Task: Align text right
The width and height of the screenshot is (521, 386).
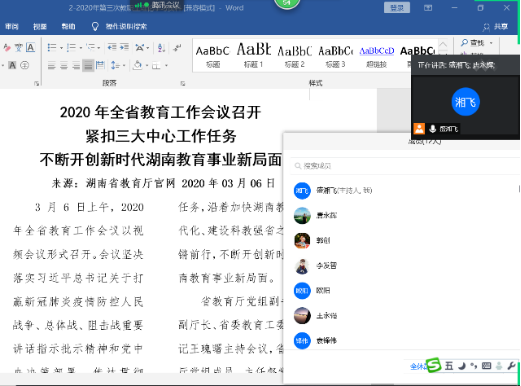Action: (x=76, y=65)
